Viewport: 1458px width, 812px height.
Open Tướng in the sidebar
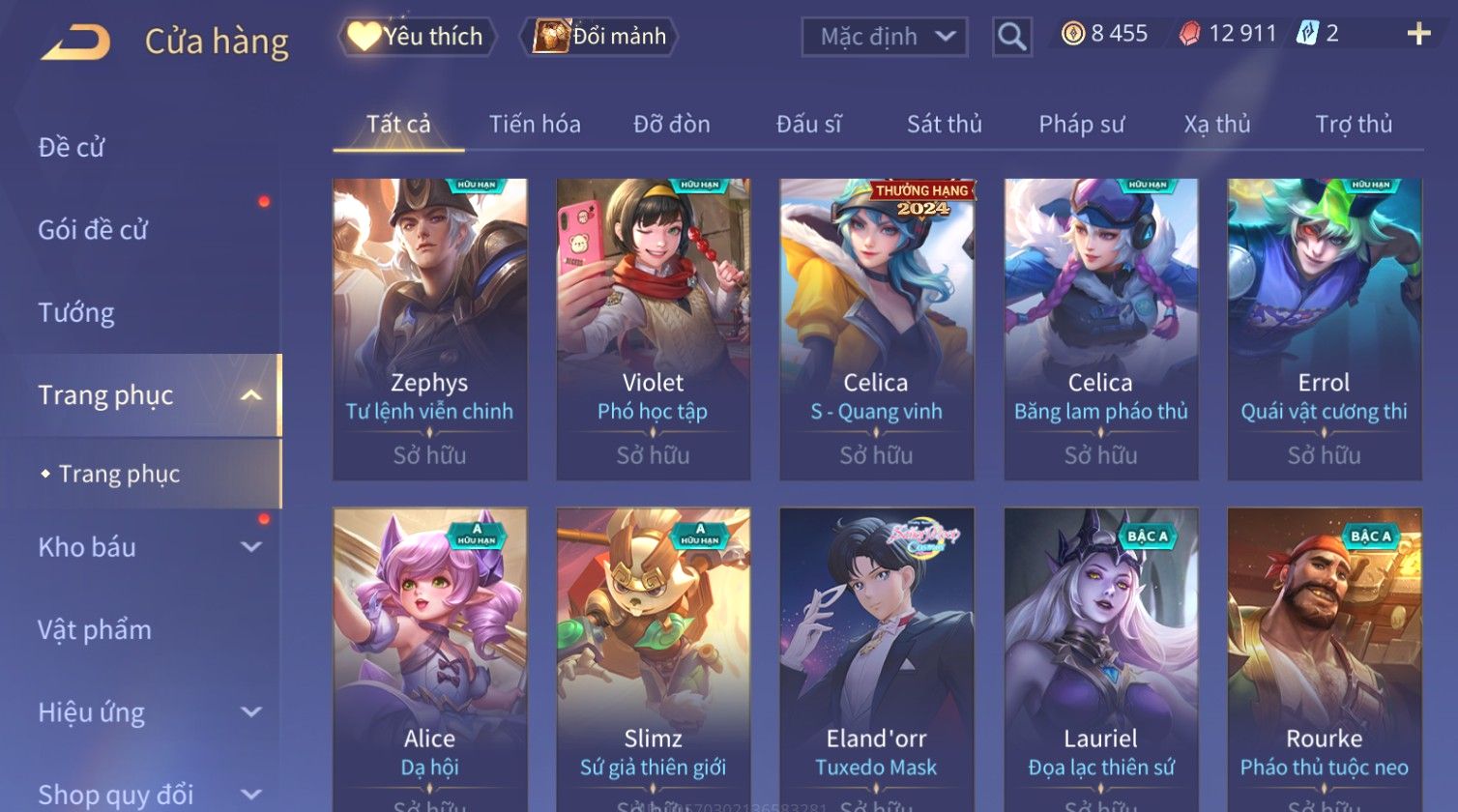[x=76, y=312]
